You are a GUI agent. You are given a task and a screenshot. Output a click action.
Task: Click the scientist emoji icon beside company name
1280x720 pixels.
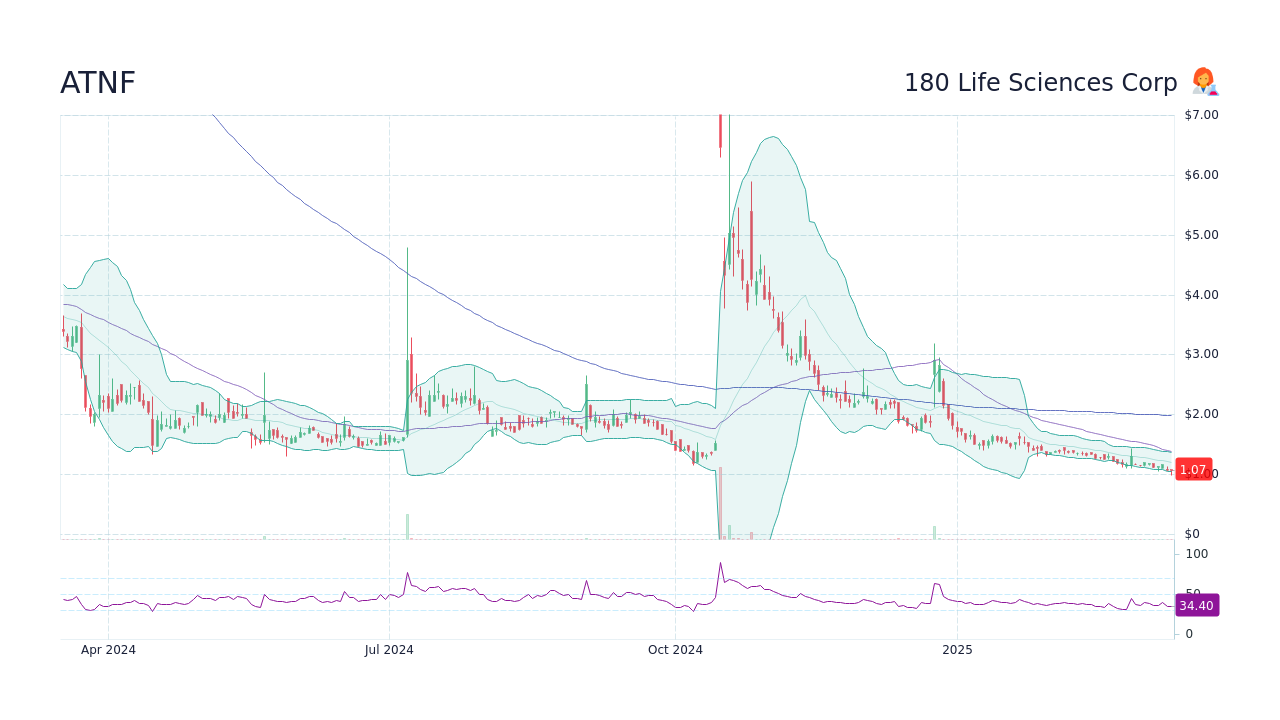click(x=1204, y=82)
